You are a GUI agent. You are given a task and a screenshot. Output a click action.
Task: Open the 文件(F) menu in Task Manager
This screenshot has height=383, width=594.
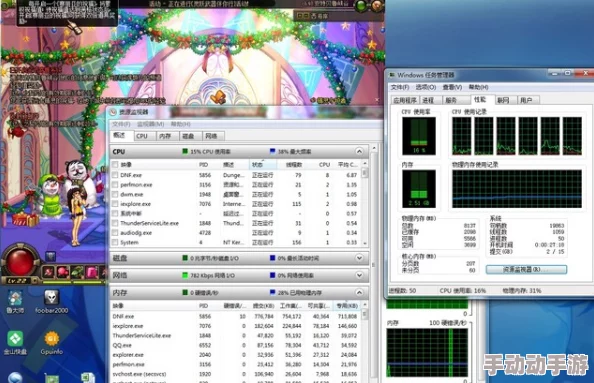pyautogui.click(x=400, y=87)
